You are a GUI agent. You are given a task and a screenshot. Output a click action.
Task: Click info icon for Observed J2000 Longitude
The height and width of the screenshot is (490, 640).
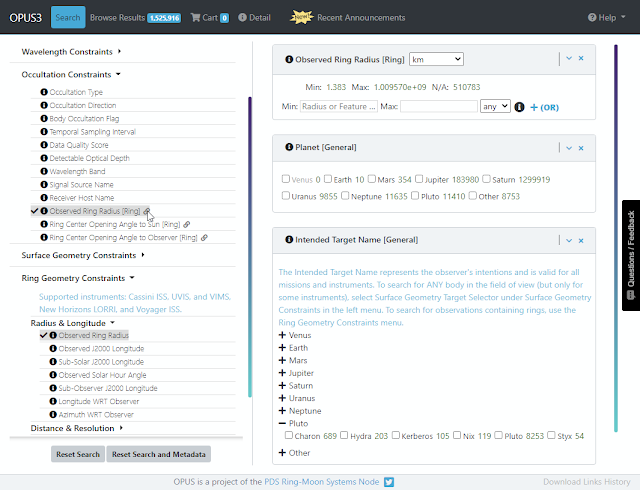53,348
